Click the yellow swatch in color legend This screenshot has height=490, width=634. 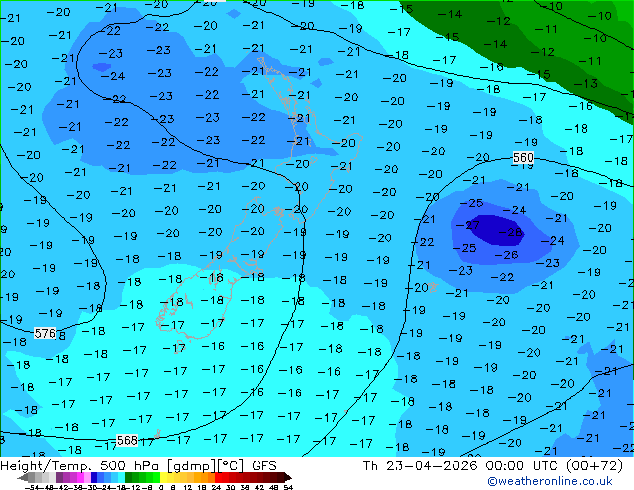click(164, 478)
